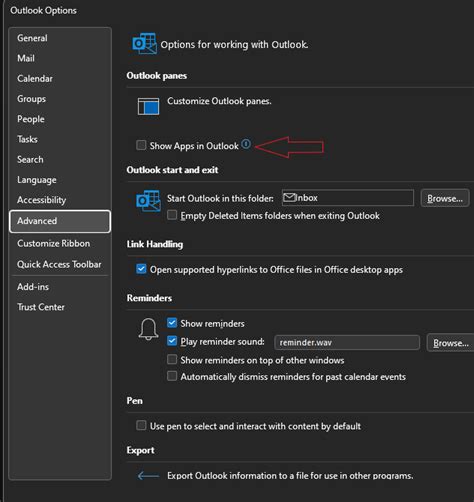This screenshot has width=474, height=502.
Task: Click the Outlook panes section heading
Action: [157, 76]
